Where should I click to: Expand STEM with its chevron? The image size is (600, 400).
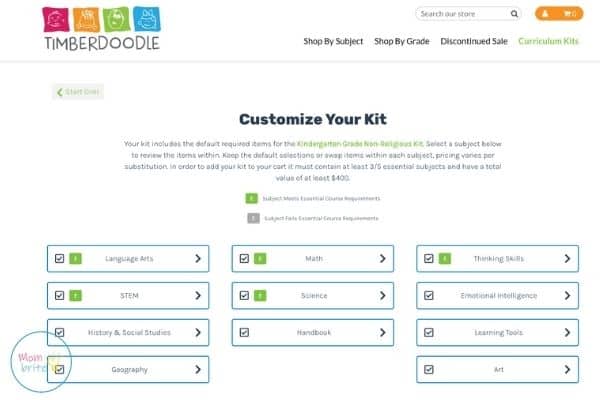pyautogui.click(x=198, y=296)
